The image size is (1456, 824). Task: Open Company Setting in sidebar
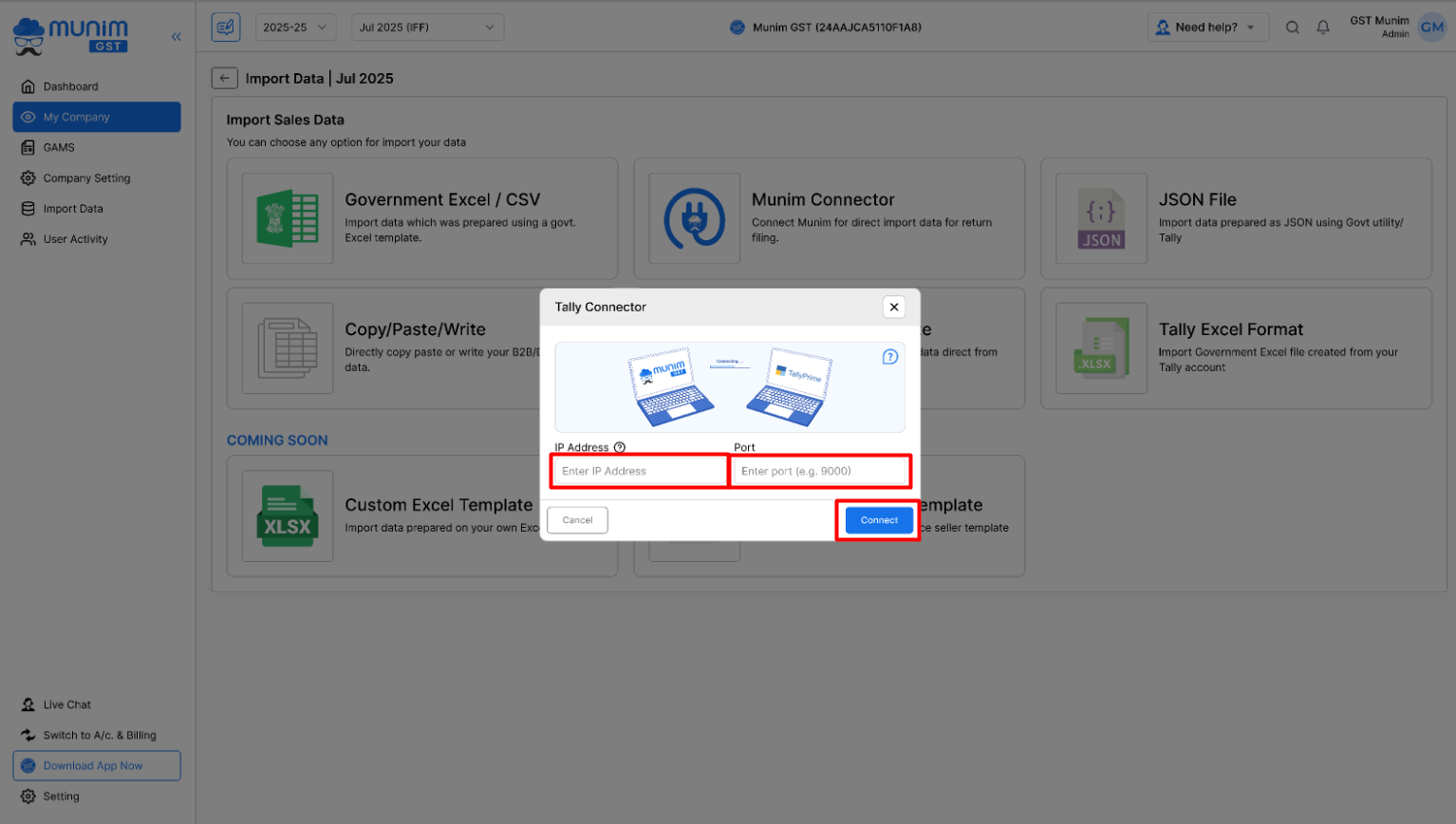pos(86,178)
